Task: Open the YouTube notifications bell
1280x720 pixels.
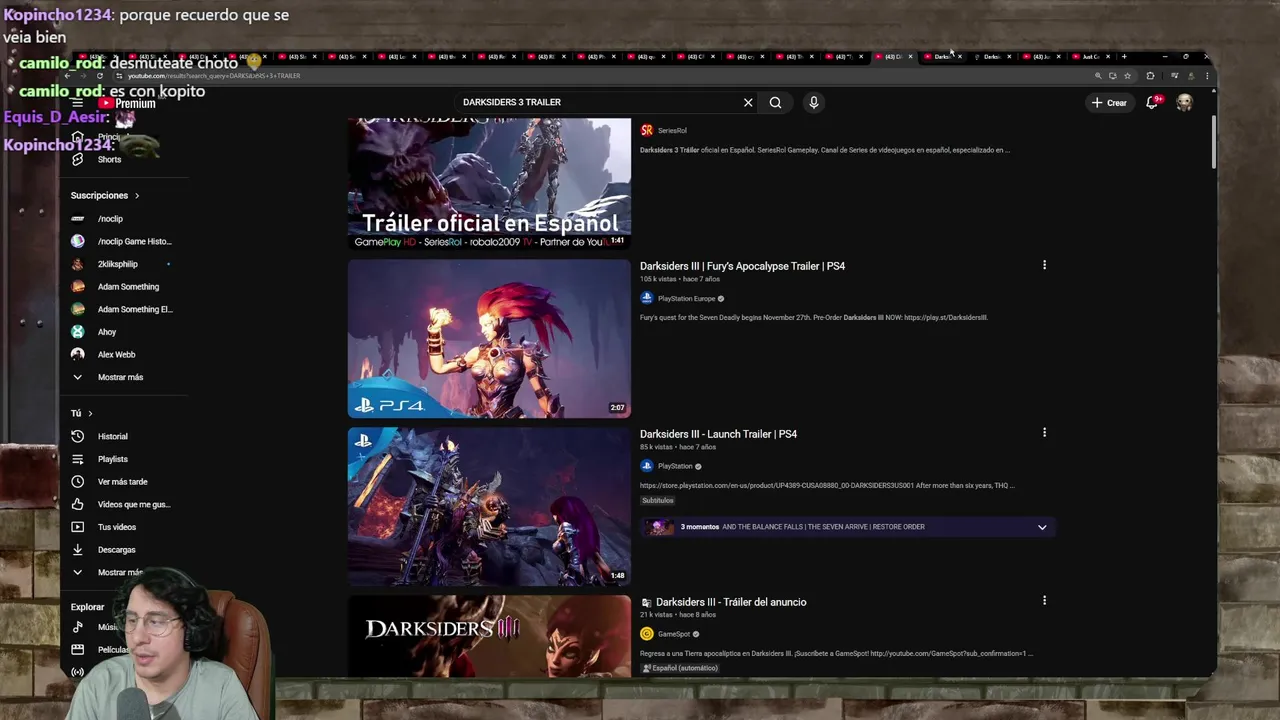Action: tap(1152, 102)
